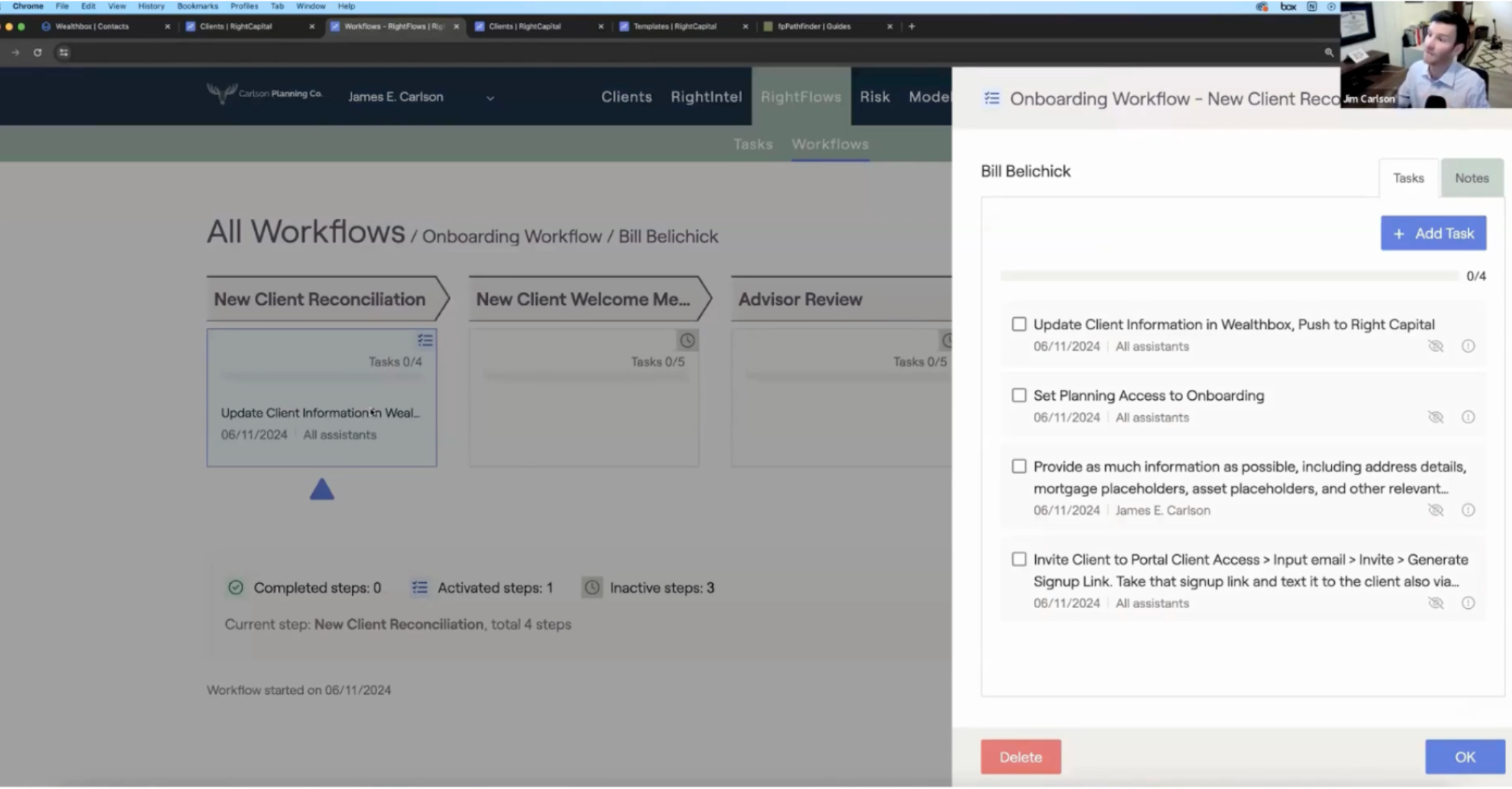1512x789 pixels.
Task: Select the New Client Reconciliation step header
Action: click(x=327, y=299)
